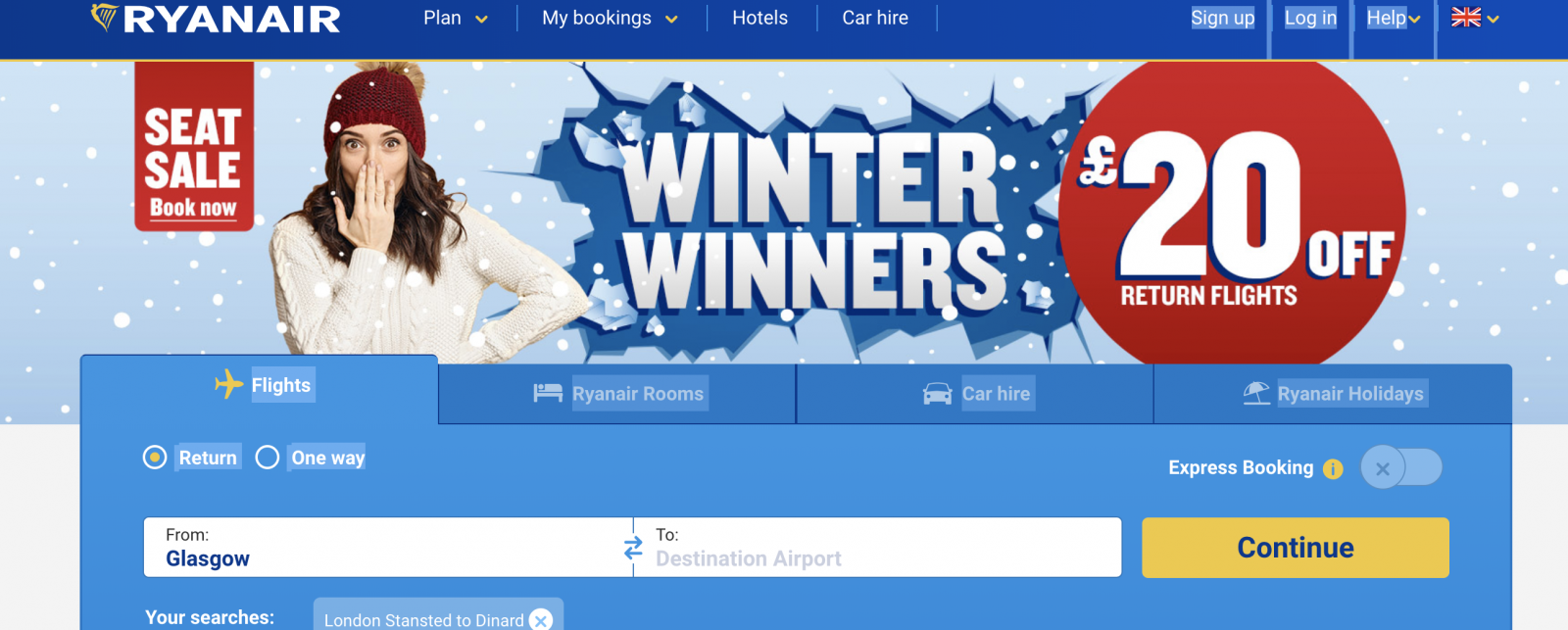
Task: Remove London Stansted to Dinard search
Action: pyautogui.click(x=541, y=620)
